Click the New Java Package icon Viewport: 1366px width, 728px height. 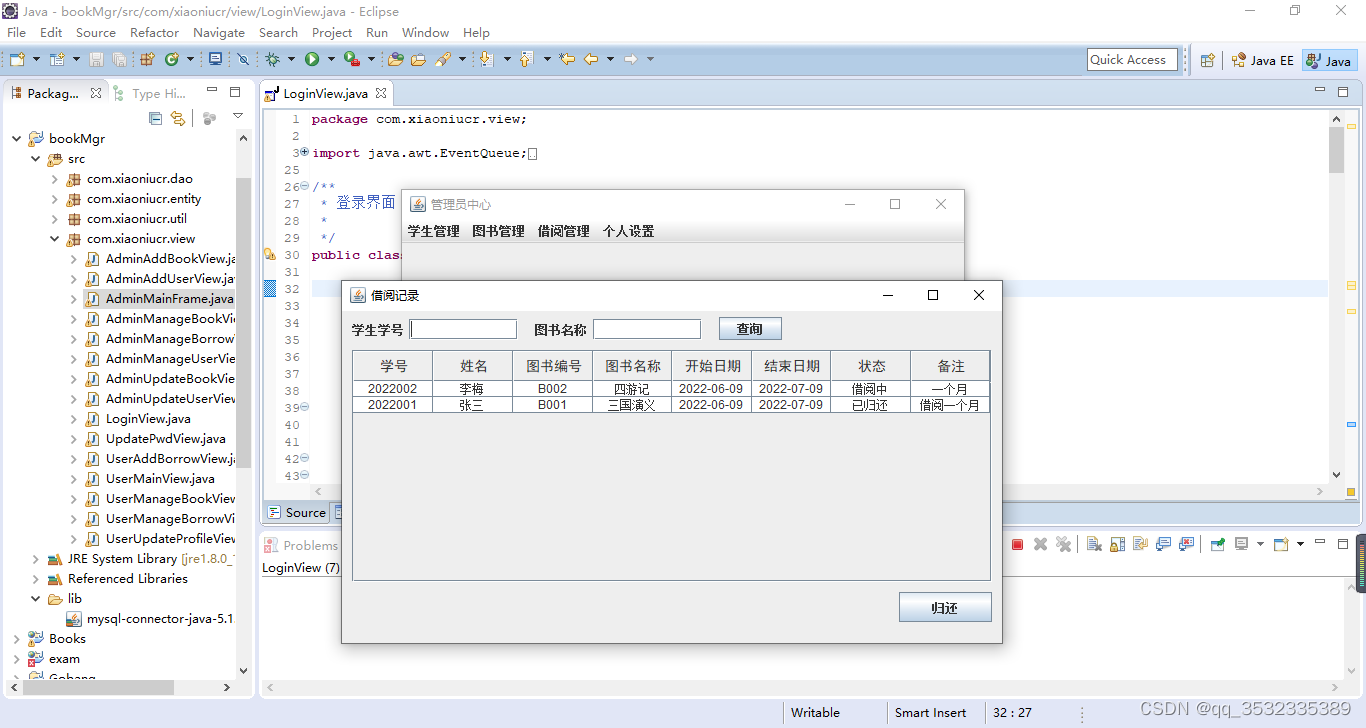click(147, 60)
